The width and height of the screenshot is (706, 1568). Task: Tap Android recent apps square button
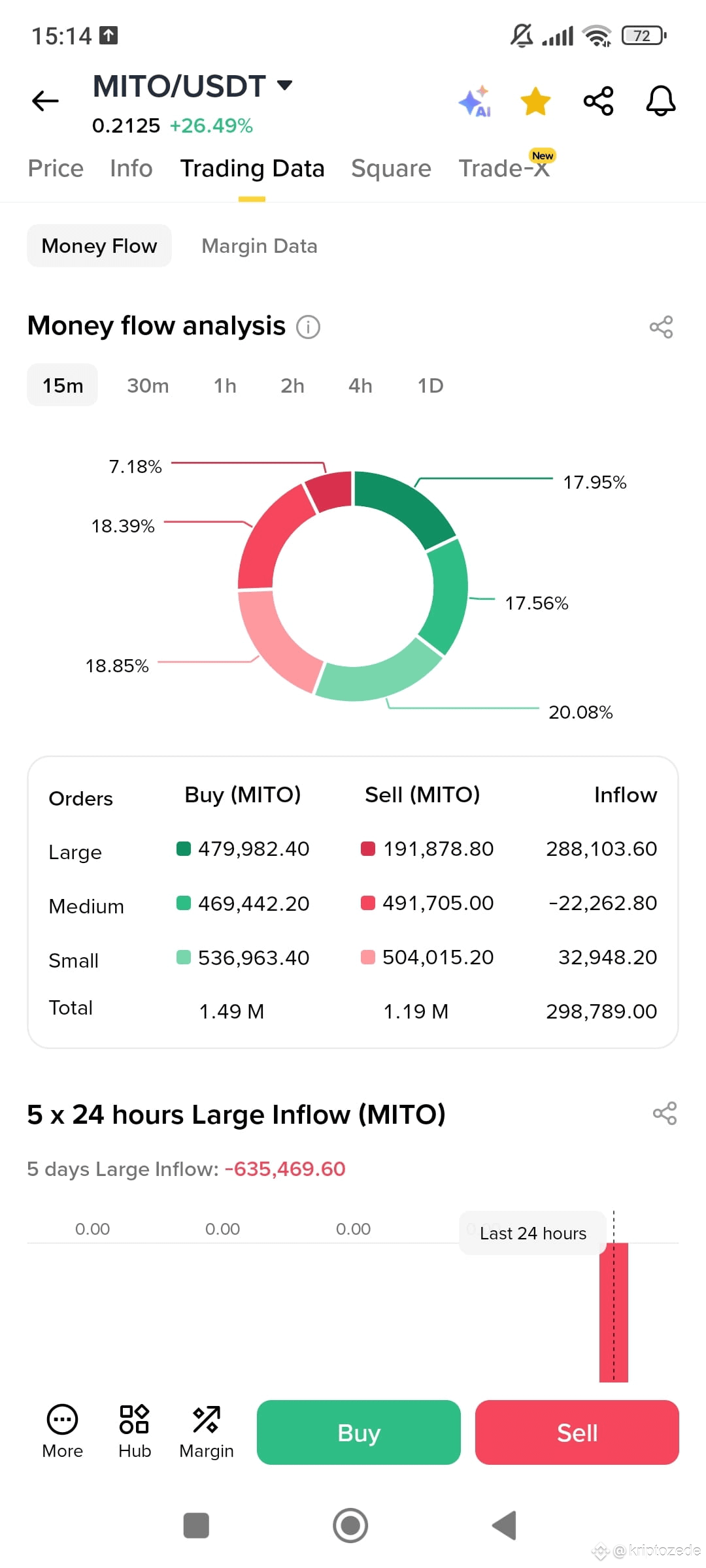point(196,1526)
